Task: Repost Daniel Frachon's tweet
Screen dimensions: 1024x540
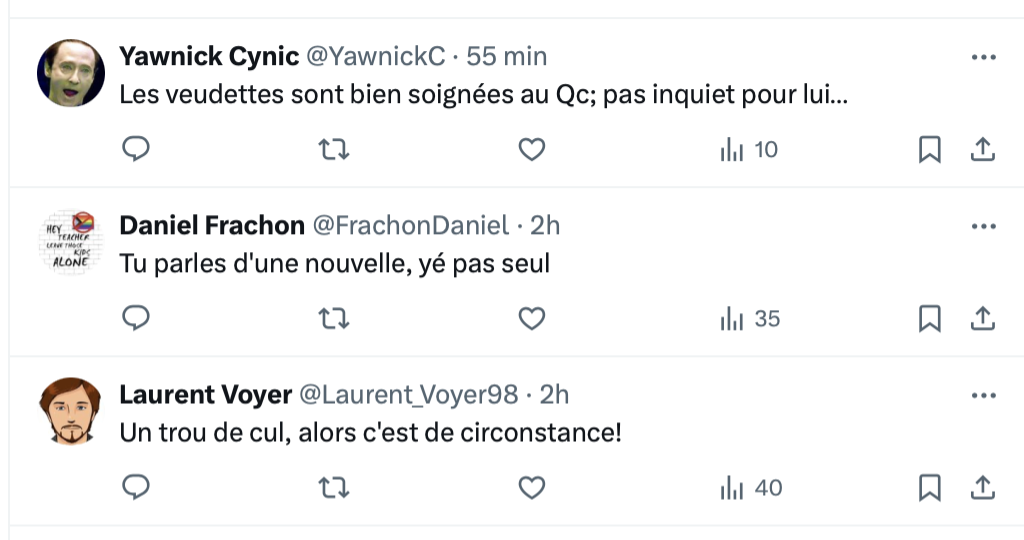Action: [x=333, y=319]
